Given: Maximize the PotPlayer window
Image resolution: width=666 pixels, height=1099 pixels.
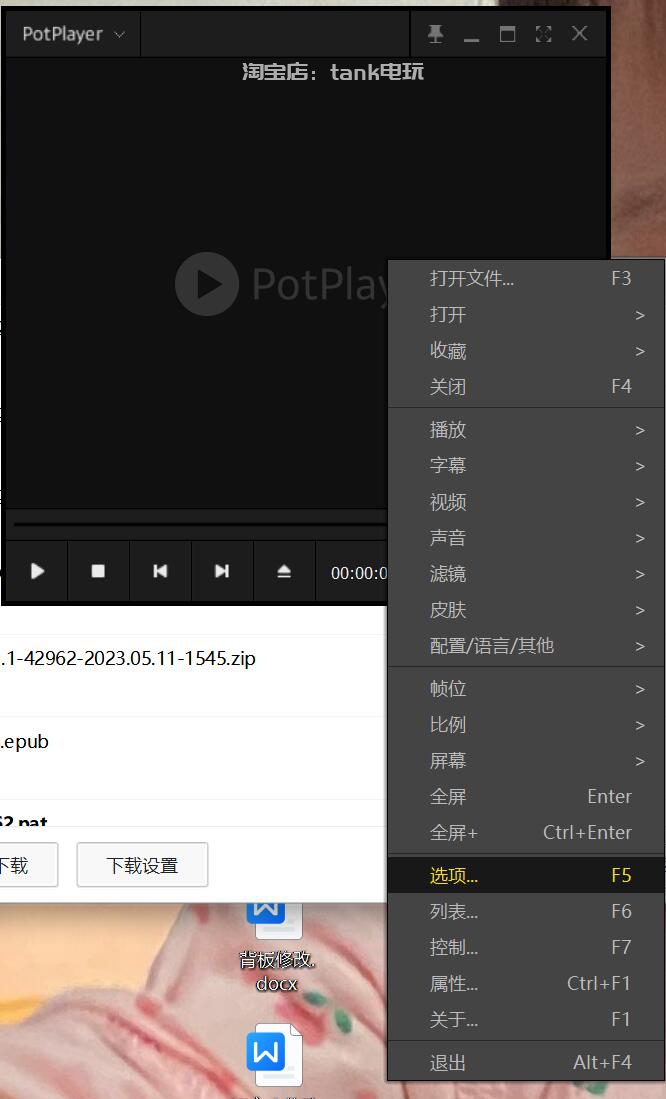Looking at the screenshot, I should click(508, 34).
